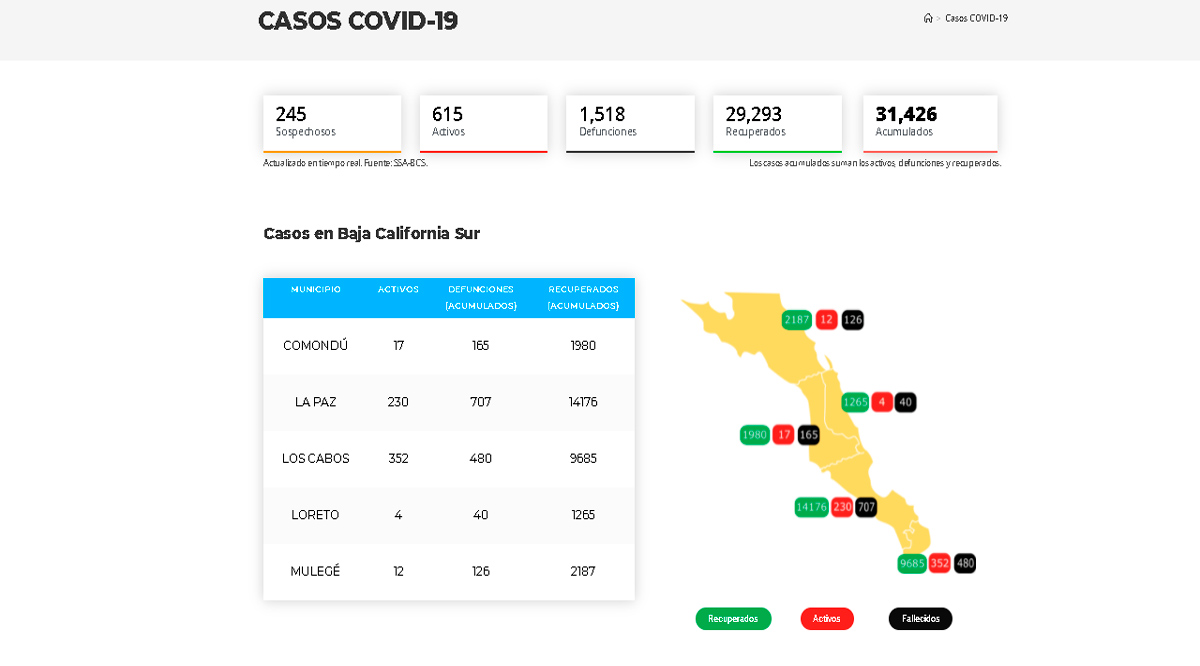Click the green 14176 La Paz badge
Screen dimensions: 1200x666
click(810, 507)
